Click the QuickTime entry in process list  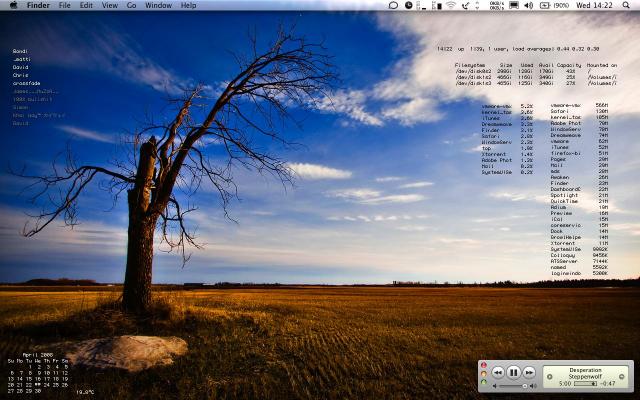tap(564, 201)
